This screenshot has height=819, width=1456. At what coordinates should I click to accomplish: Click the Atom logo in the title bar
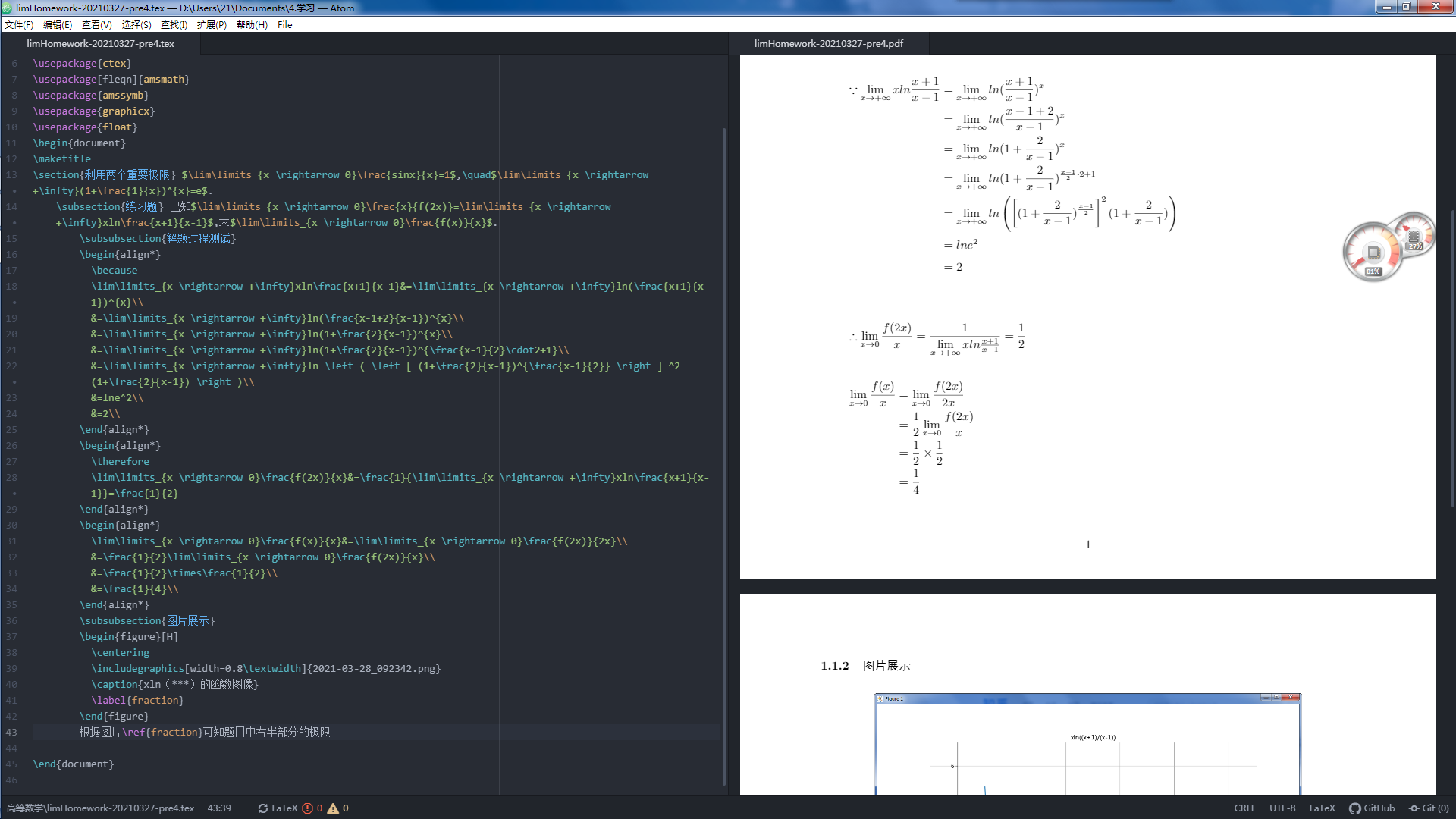tap(7, 8)
